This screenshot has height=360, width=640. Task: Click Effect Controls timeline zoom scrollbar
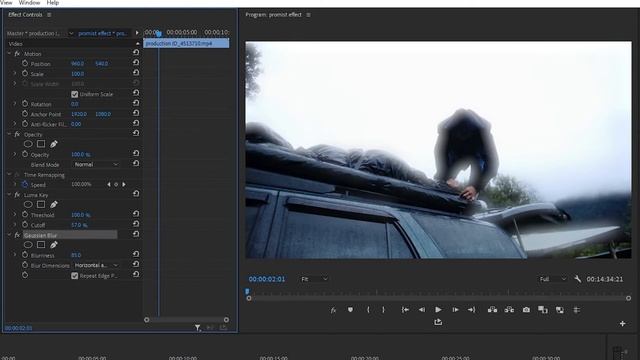point(187,320)
